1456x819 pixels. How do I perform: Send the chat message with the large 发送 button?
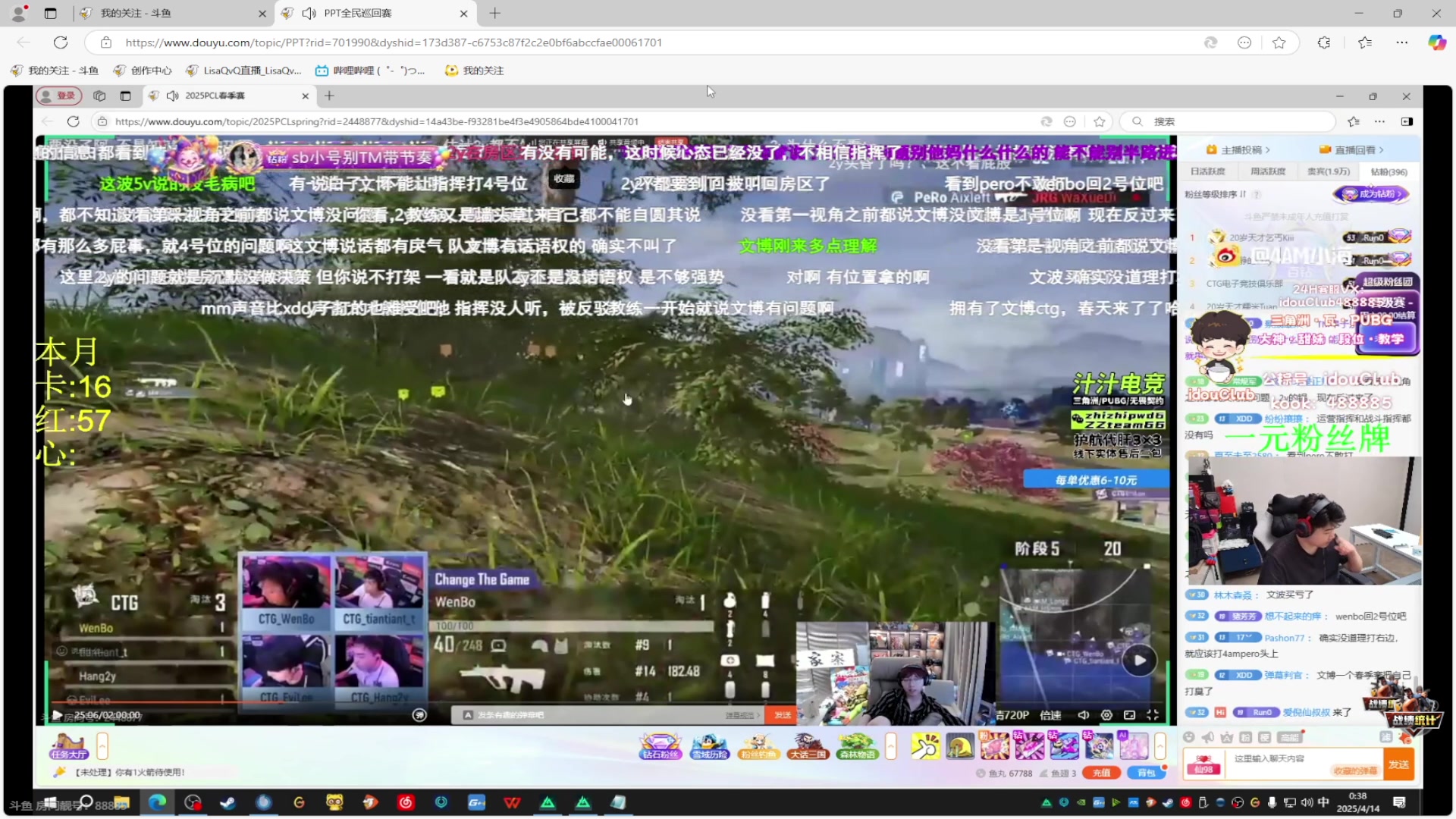[x=1398, y=764]
